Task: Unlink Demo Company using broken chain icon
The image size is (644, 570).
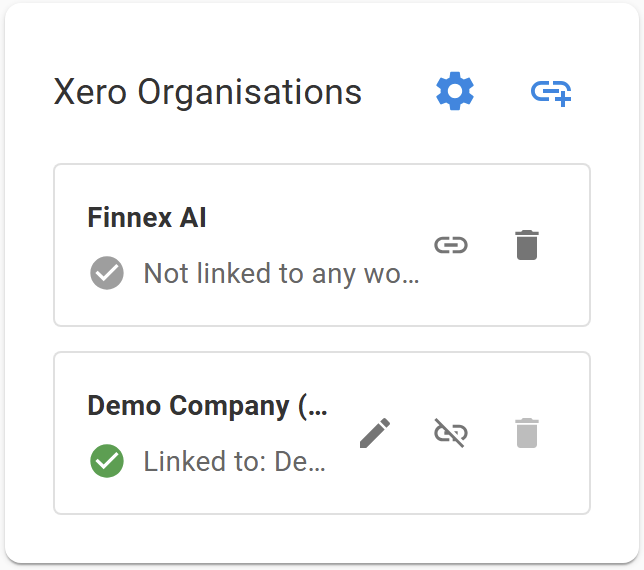Action: click(x=451, y=433)
